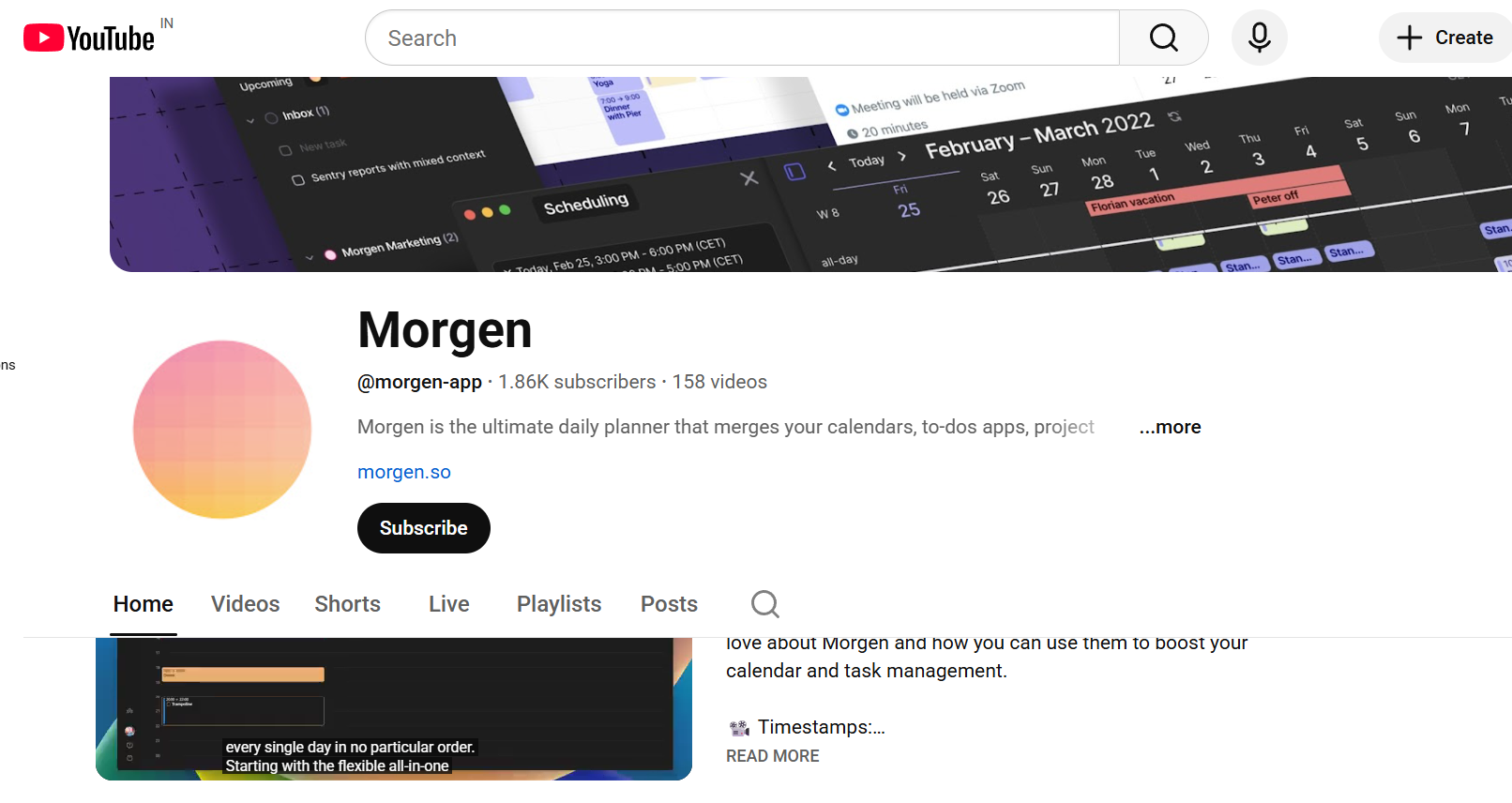The height and width of the screenshot is (803, 1512).
Task: Click the Timestamps line in description
Action: [x=807, y=727]
